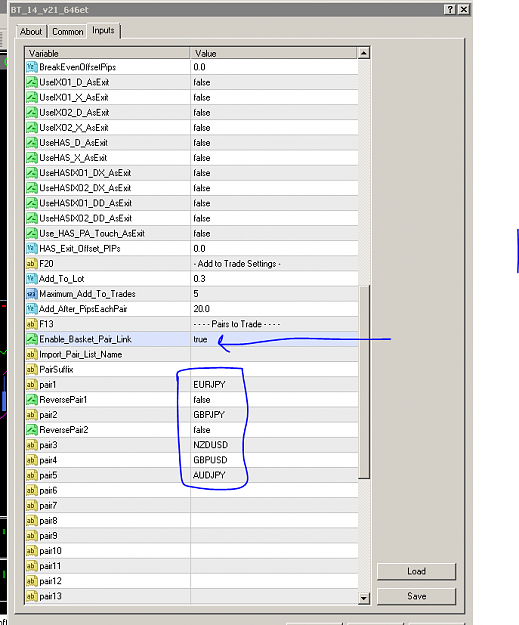This screenshot has height=625, width=519.
Task: Switch to the About tab
Action: [31, 31]
